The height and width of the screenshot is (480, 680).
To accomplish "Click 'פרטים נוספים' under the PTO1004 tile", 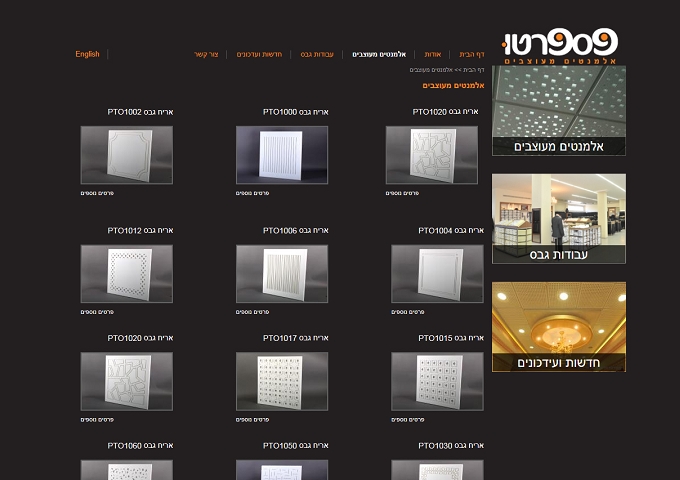I will 408,312.
